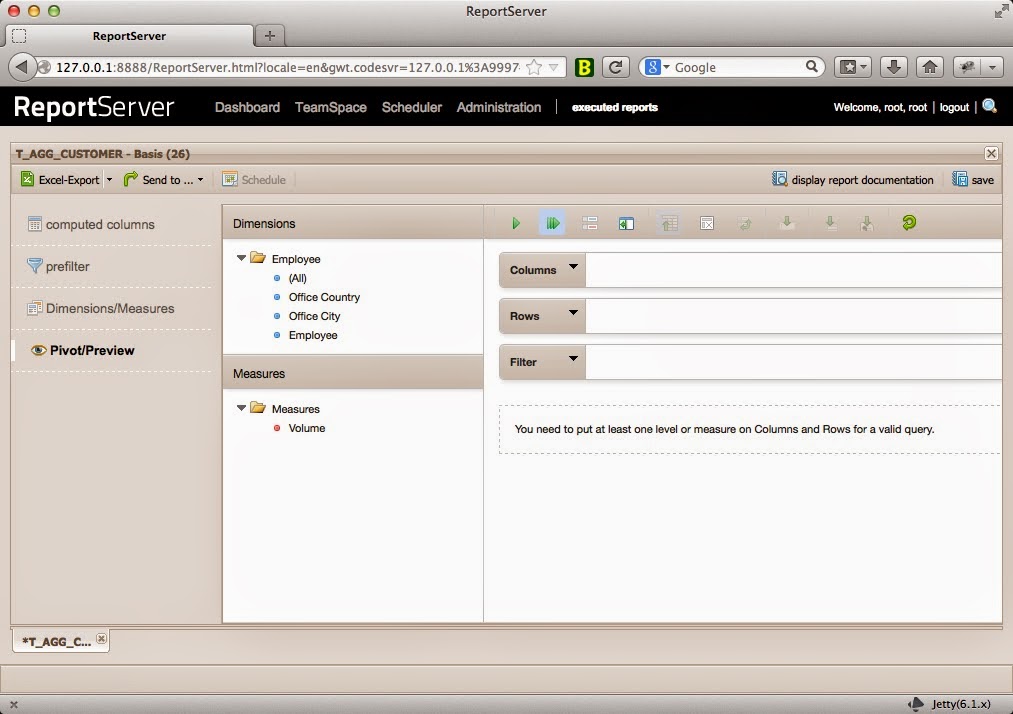Click the Google search field

click(737, 67)
